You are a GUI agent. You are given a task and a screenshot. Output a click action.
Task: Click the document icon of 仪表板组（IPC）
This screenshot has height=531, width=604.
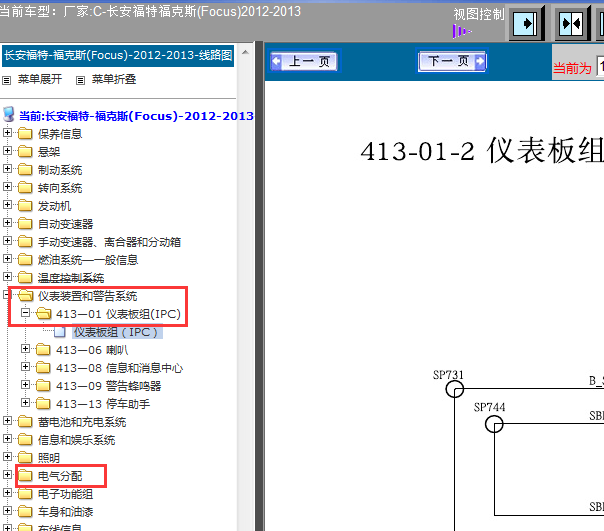(x=59, y=332)
